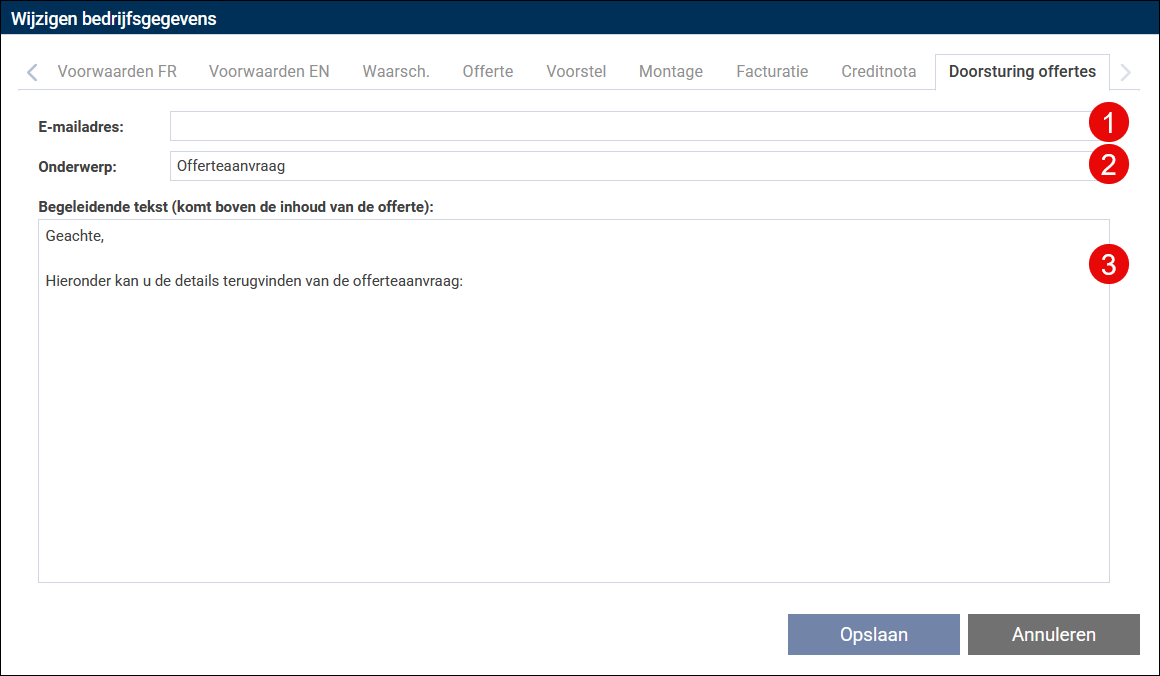Click the red number 3 marker

point(1108,264)
